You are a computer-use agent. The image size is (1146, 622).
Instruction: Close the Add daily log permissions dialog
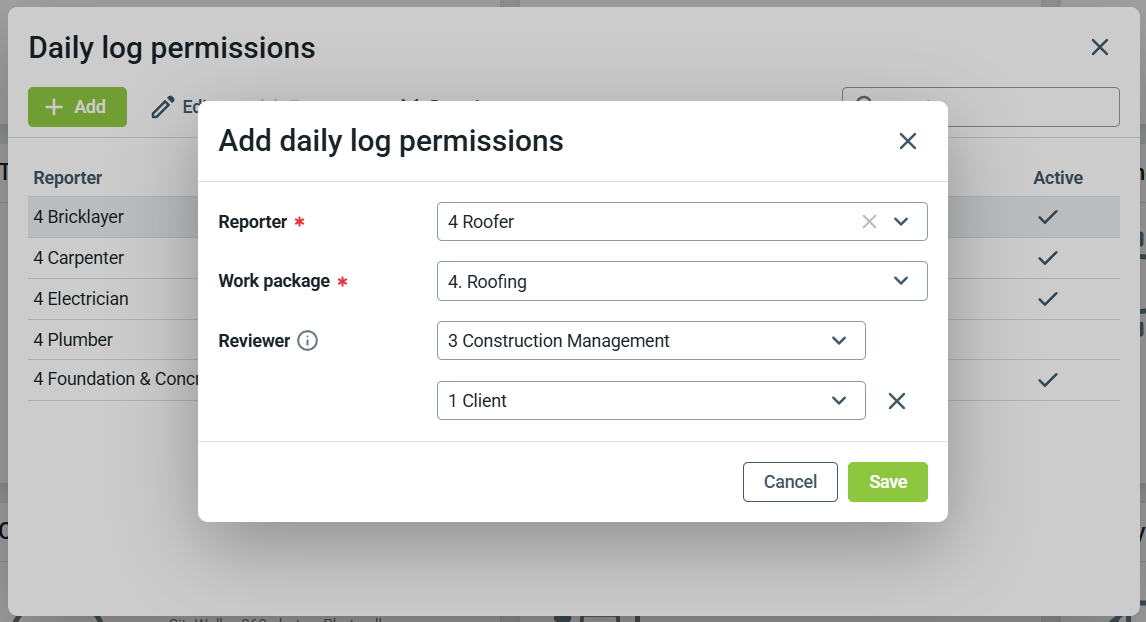[x=907, y=141]
